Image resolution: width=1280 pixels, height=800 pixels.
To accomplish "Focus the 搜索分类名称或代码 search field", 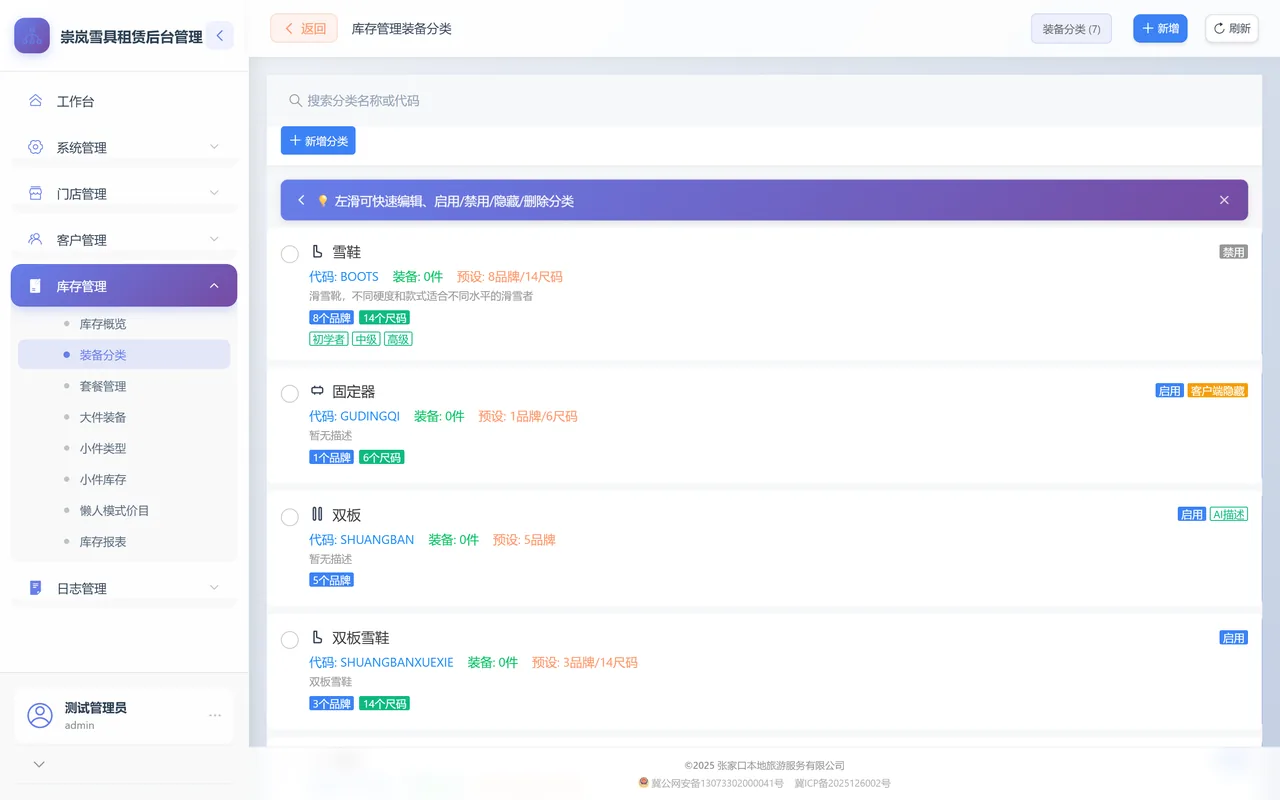I will point(764,100).
